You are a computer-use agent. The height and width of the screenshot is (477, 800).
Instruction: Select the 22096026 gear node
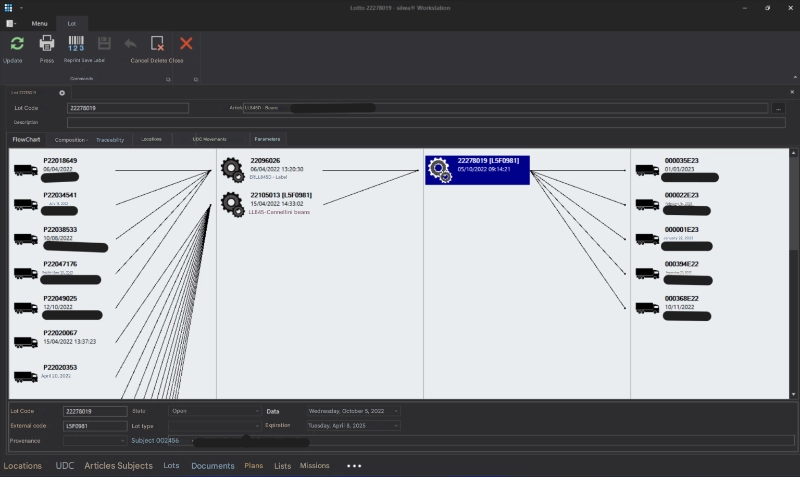pyautogui.click(x=233, y=170)
